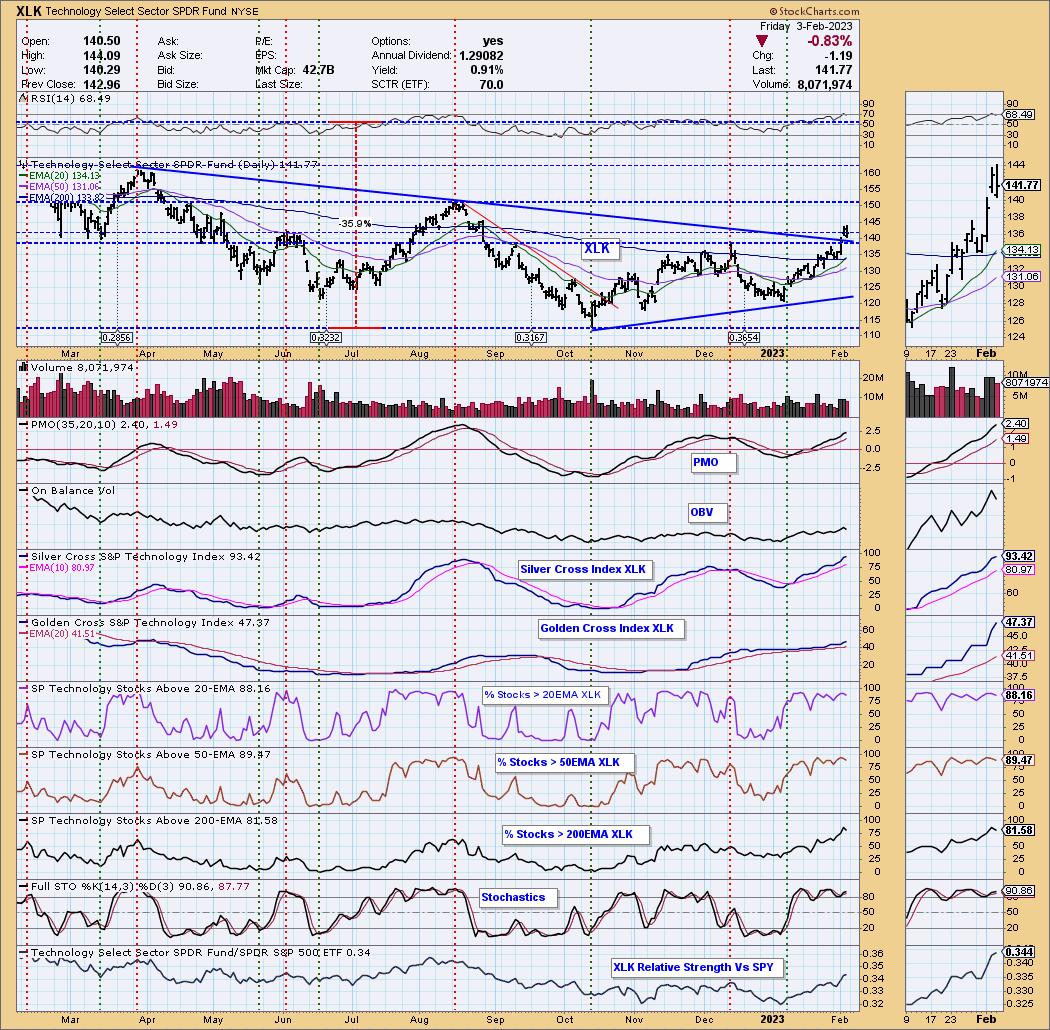The height and width of the screenshot is (1030, 1050).
Task: Click the RSI(14) 68.49 panel label
Action: point(70,98)
